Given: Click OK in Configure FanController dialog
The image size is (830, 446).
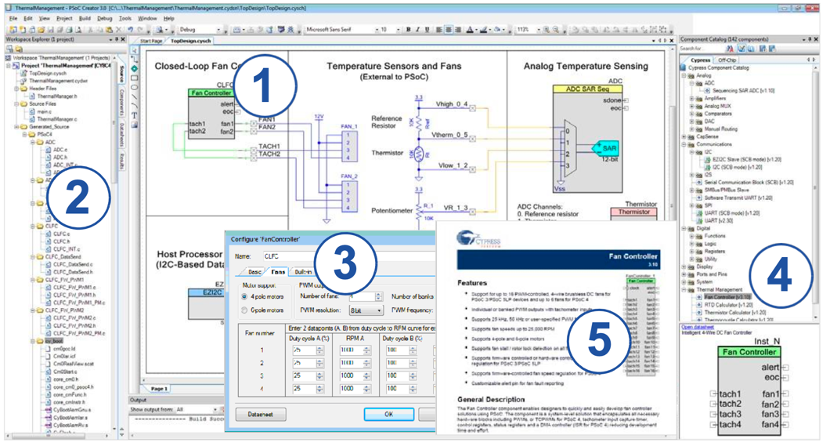Looking at the screenshot, I should click(389, 414).
